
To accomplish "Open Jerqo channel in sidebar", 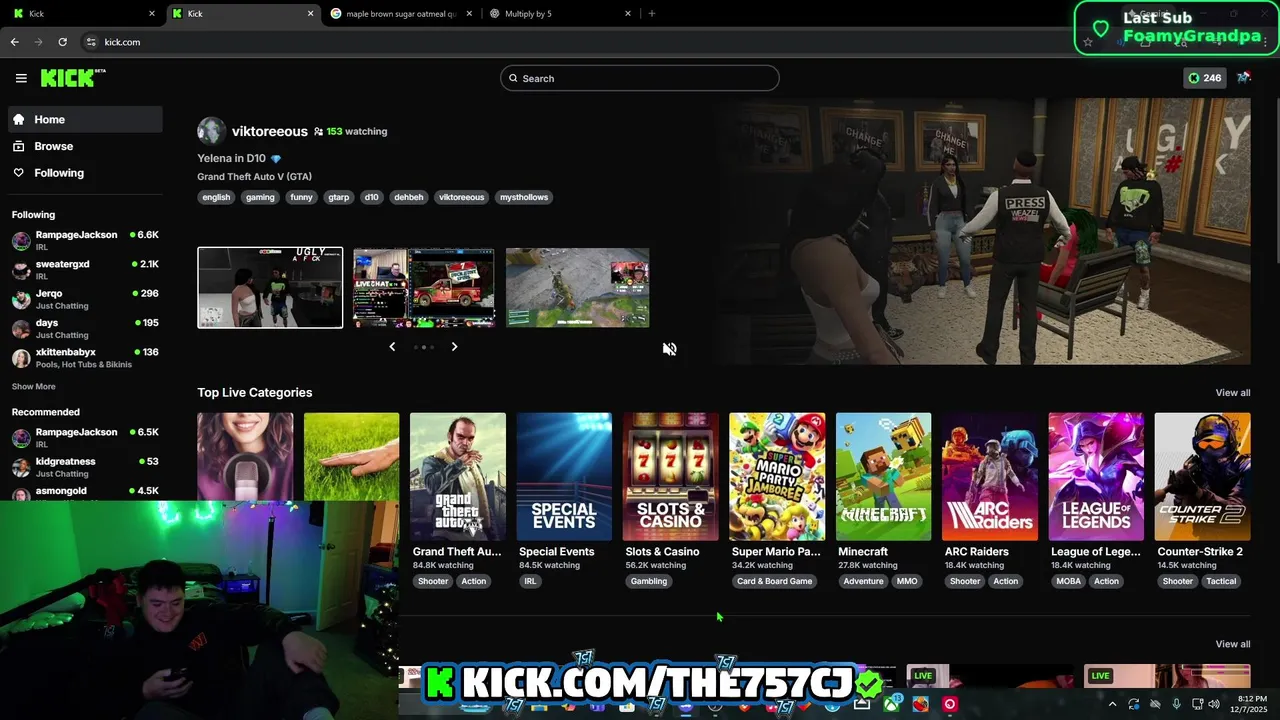I will 85,299.
